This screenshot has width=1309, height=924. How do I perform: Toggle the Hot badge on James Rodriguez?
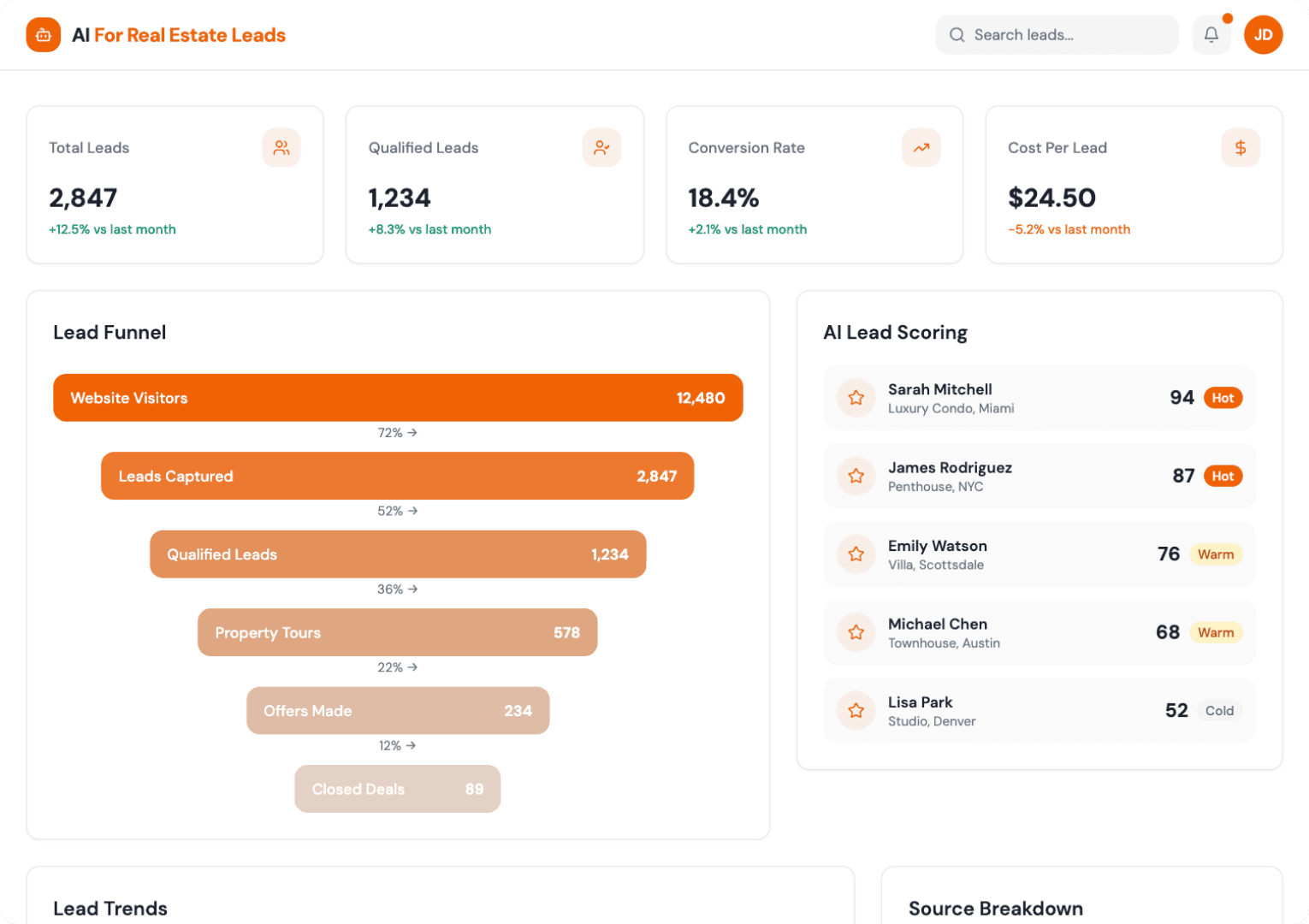click(1223, 476)
